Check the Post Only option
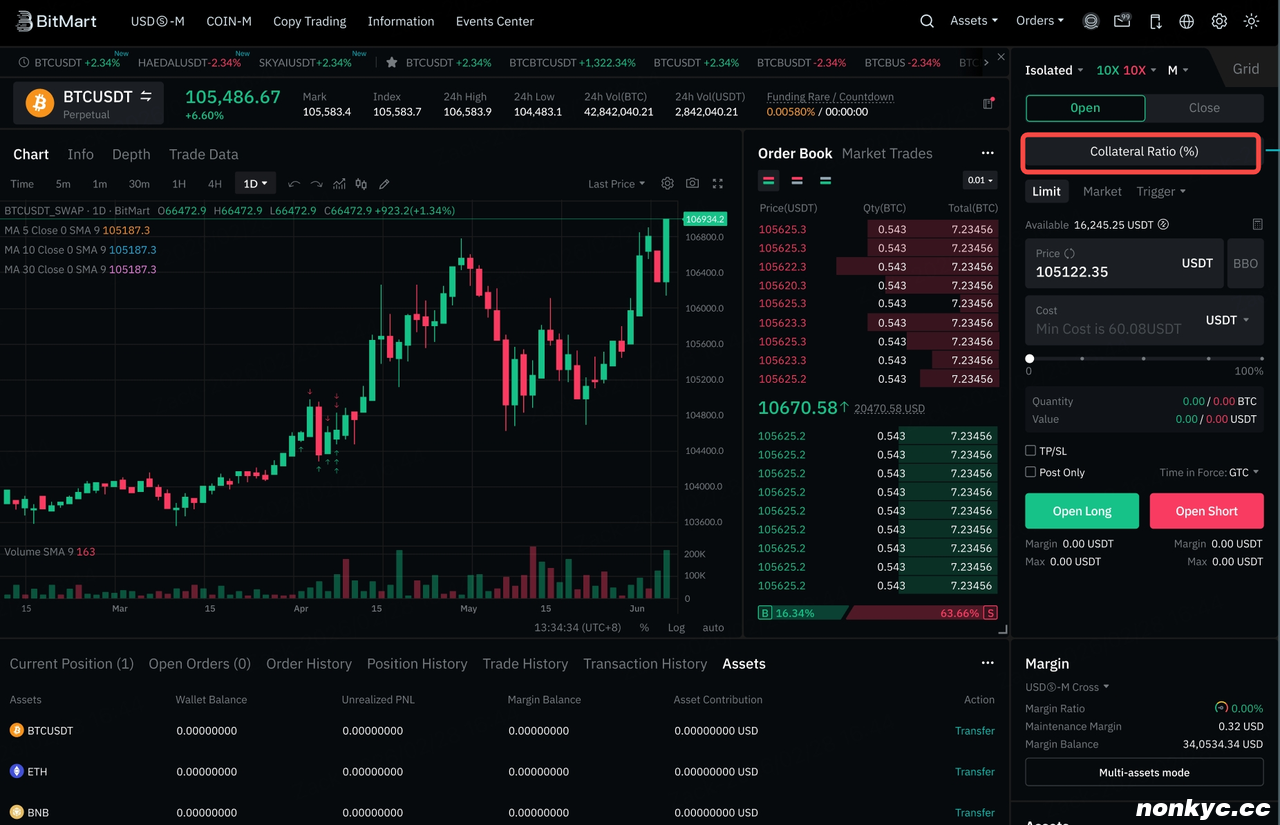Image resolution: width=1280 pixels, height=825 pixels. (x=1031, y=472)
